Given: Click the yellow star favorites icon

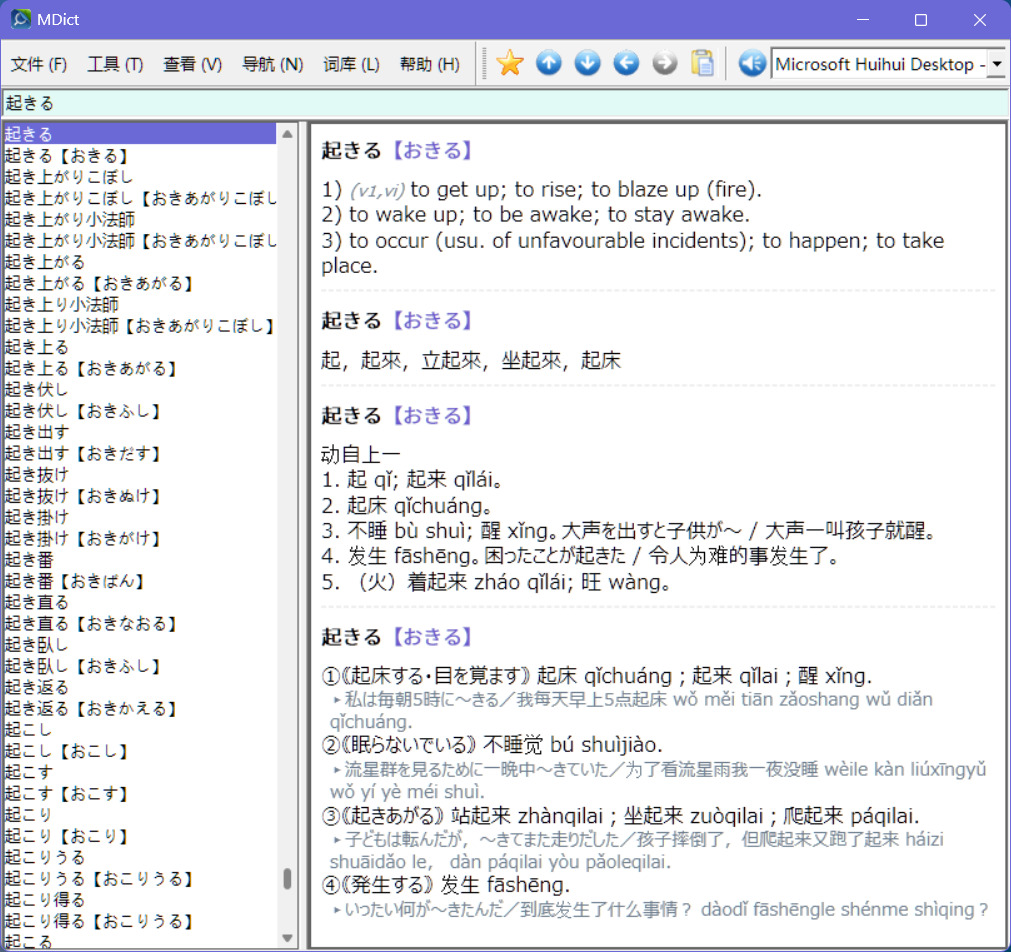Looking at the screenshot, I should 509,63.
